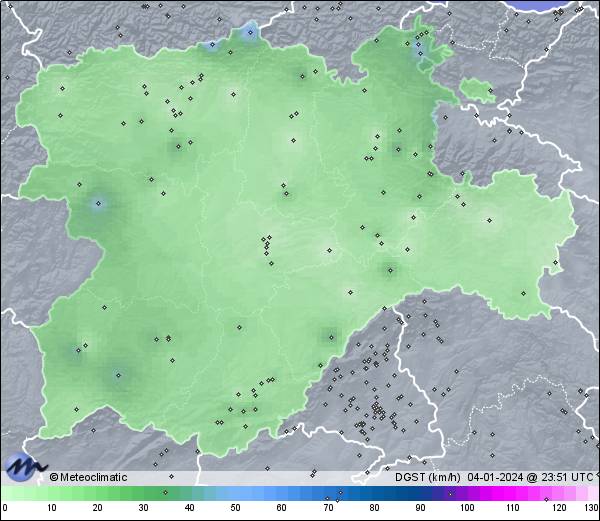
Task: Click the ©Meteoclimatic copyright text
Action: point(88,477)
